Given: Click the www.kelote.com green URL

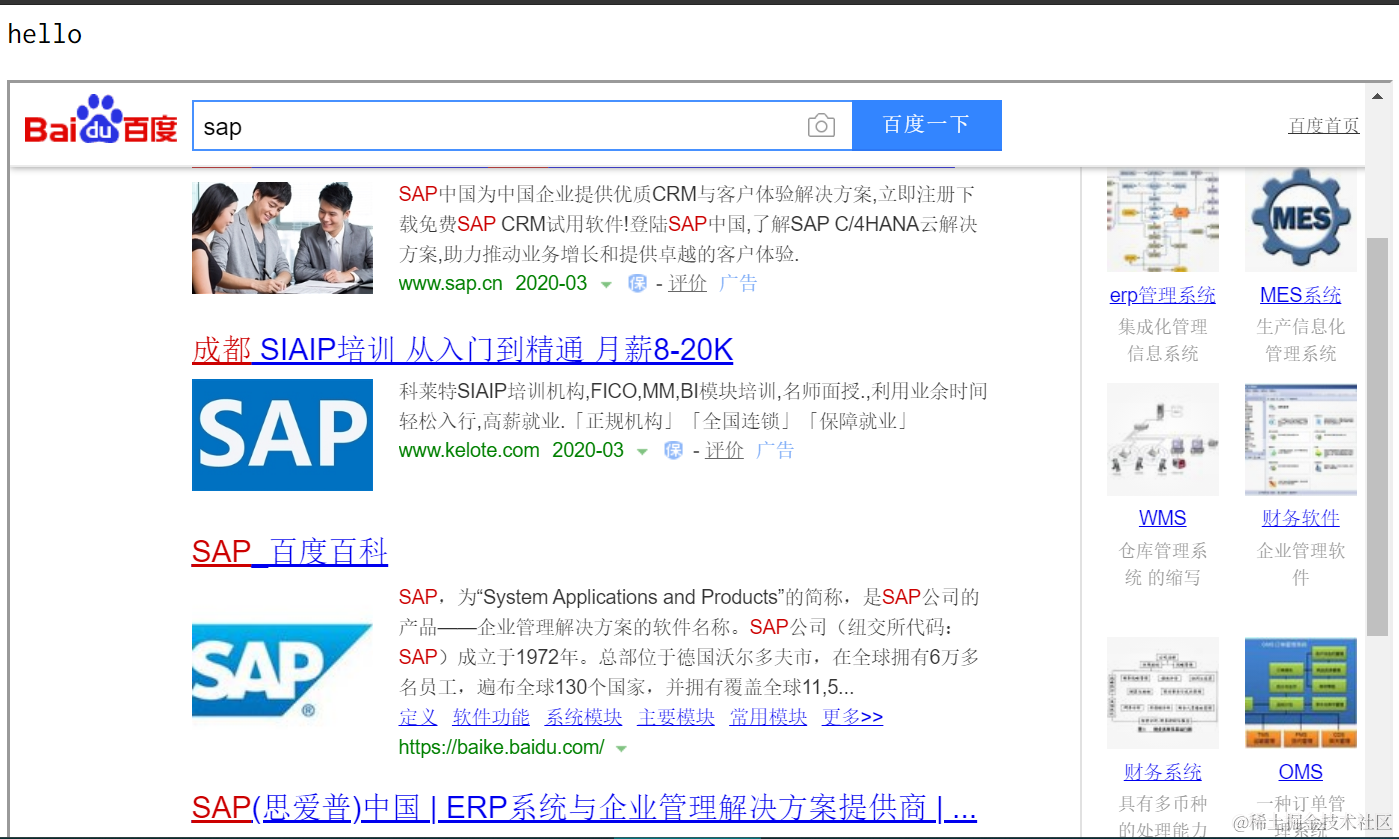Looking at the screenshot, I should tap(469, 451).
